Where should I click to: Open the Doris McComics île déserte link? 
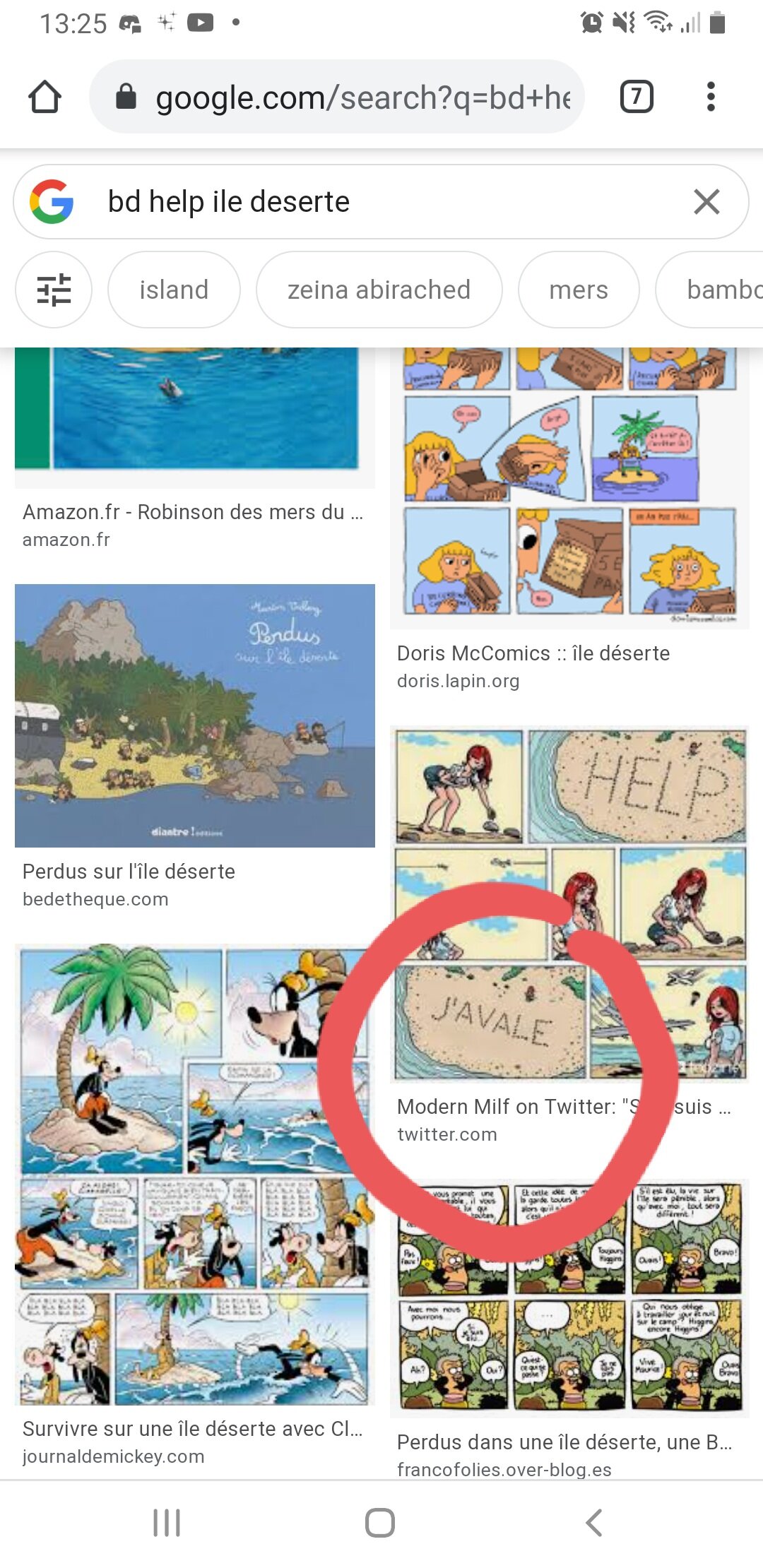[533, 653]
